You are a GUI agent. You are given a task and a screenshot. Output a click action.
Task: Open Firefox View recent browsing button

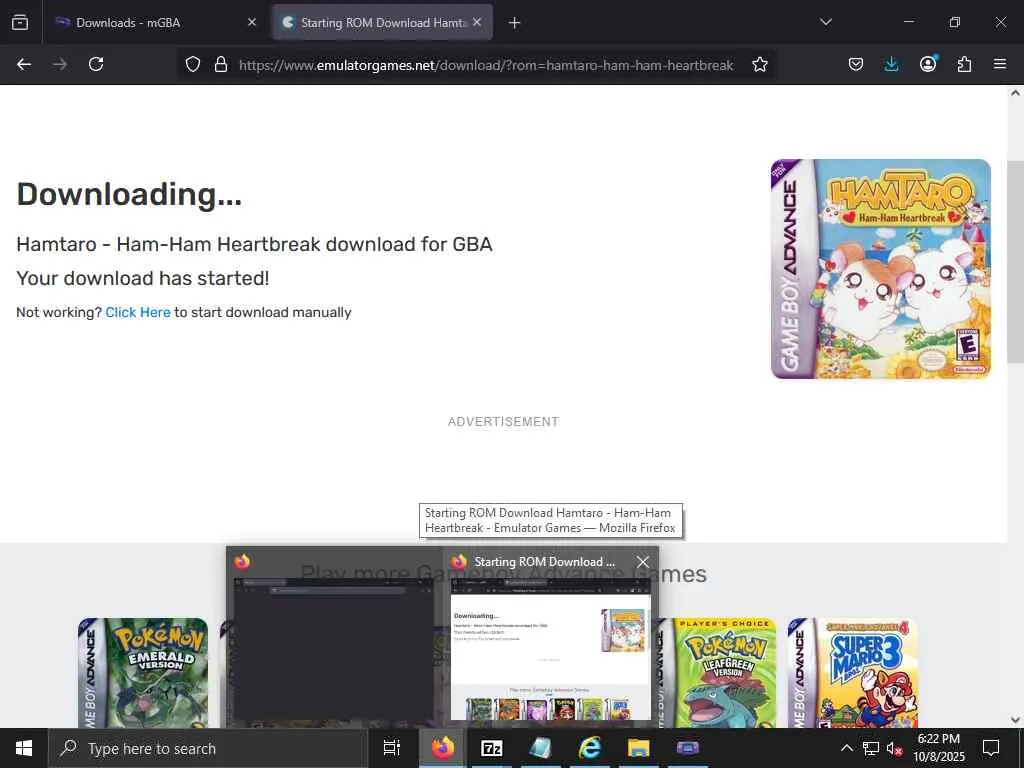point(20,22)
